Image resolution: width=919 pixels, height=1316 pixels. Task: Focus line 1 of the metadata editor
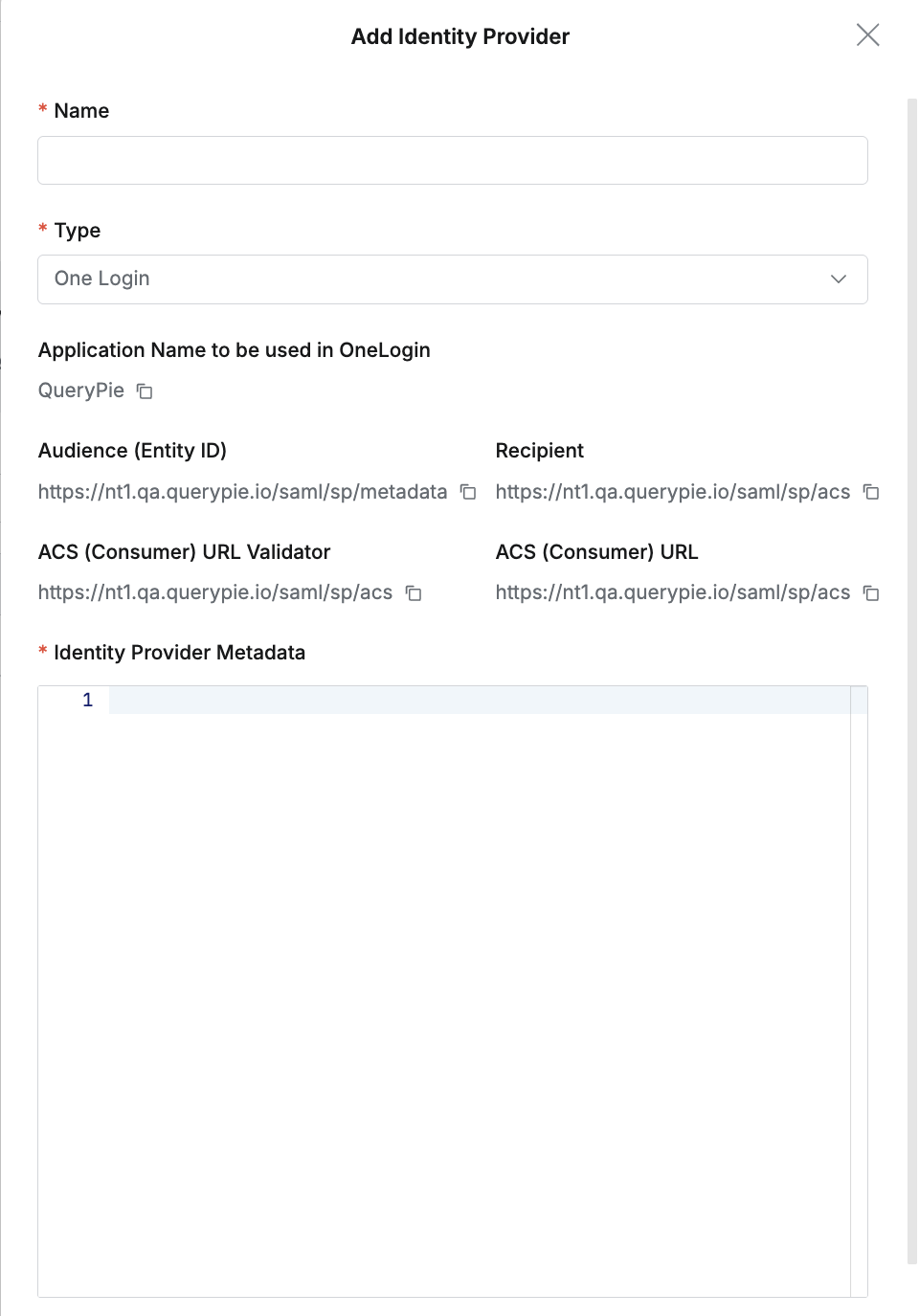[479, 701]
